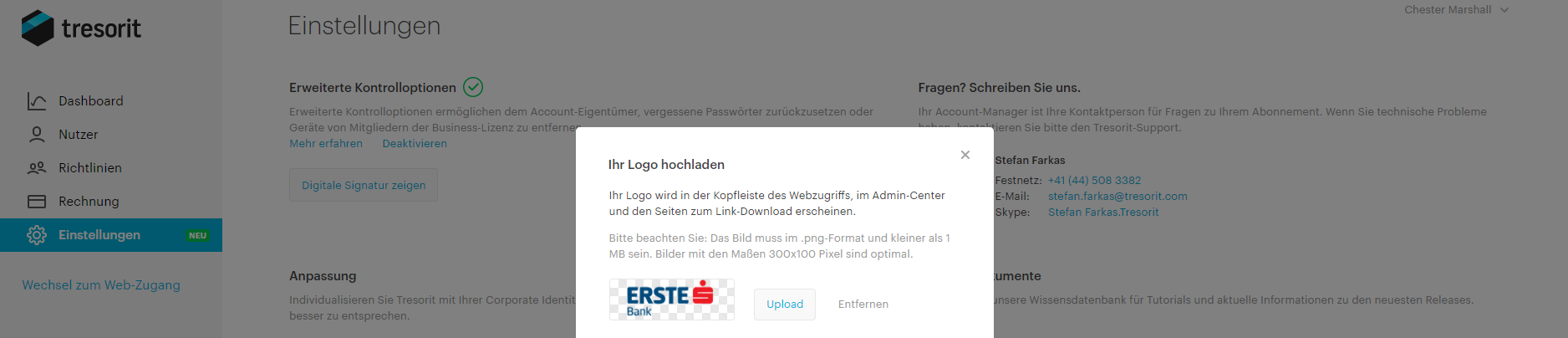Click Digitale Signatur zeigen button
The height and width of the screenshot is (338, 1568).
click(x=364, y=185)
